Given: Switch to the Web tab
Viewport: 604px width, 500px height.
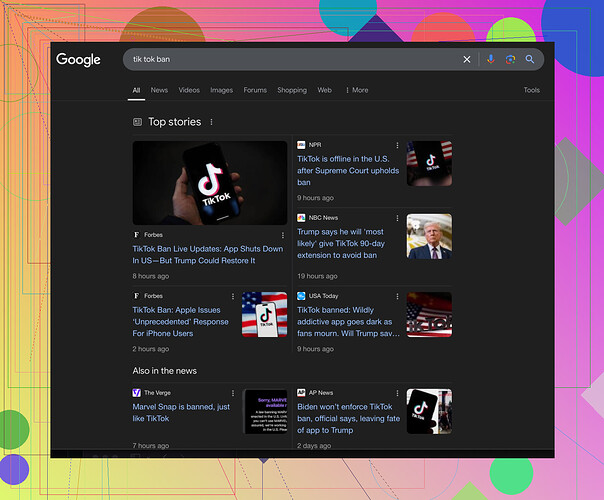Looking at the screenshot, I should 324,90.
